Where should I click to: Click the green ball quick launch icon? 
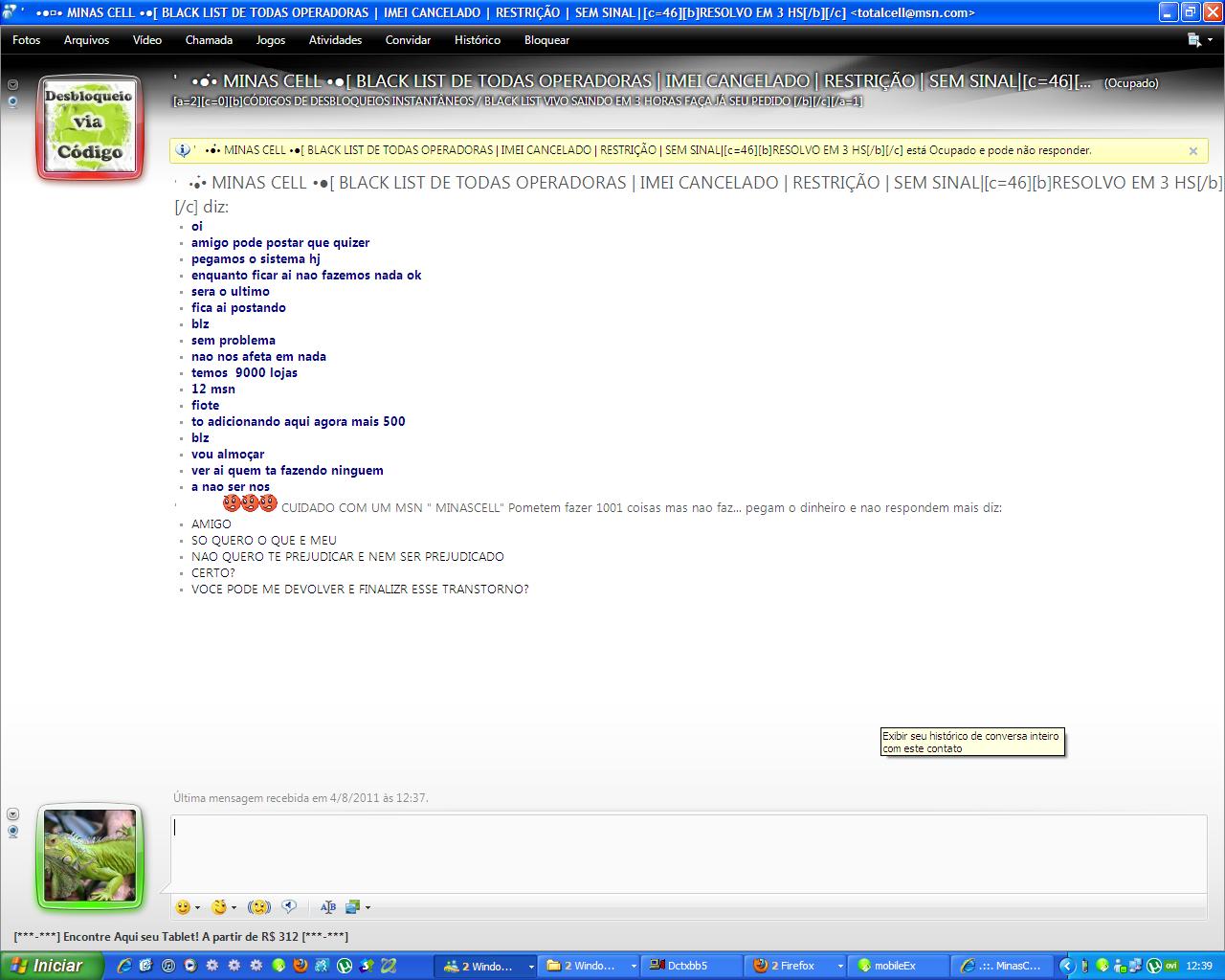tap(278, 966)
